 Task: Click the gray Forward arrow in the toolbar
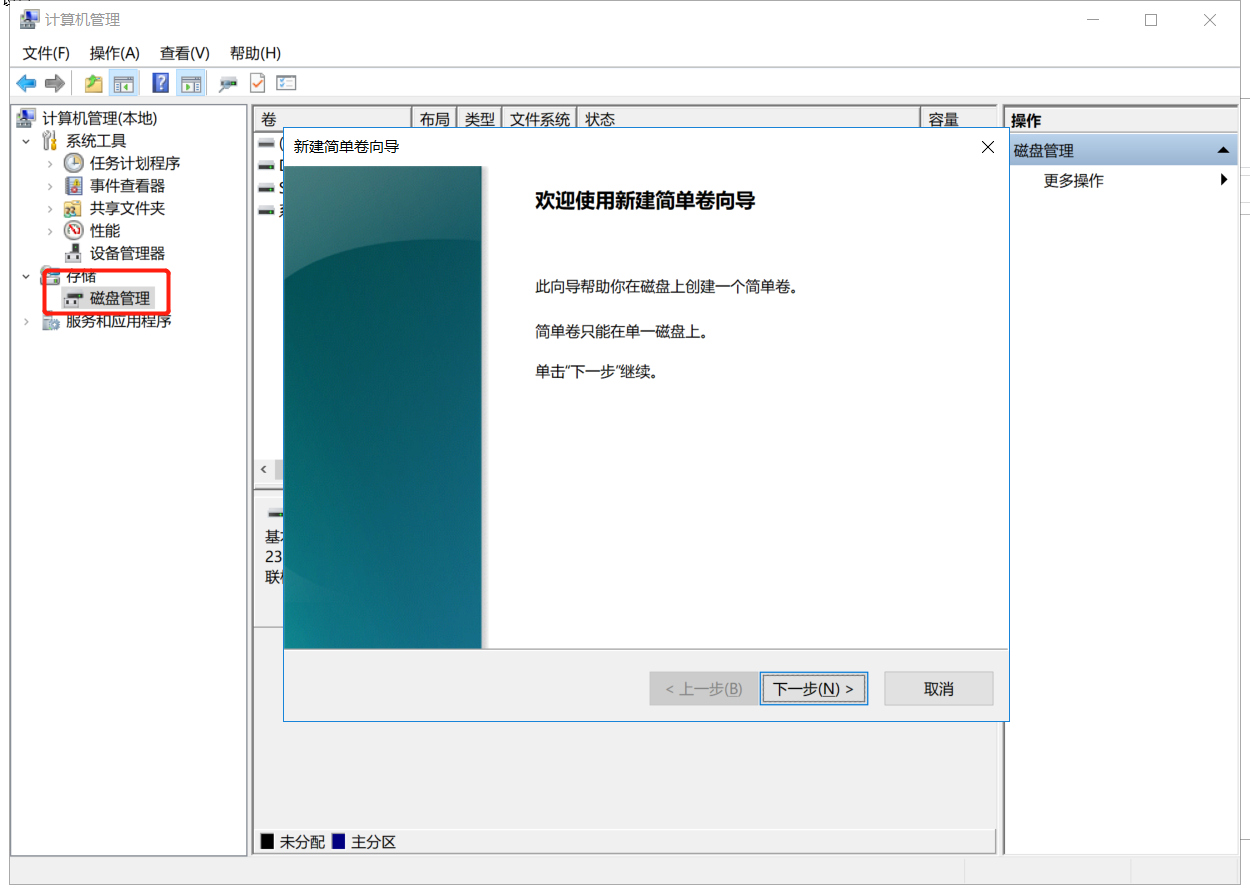54,83
